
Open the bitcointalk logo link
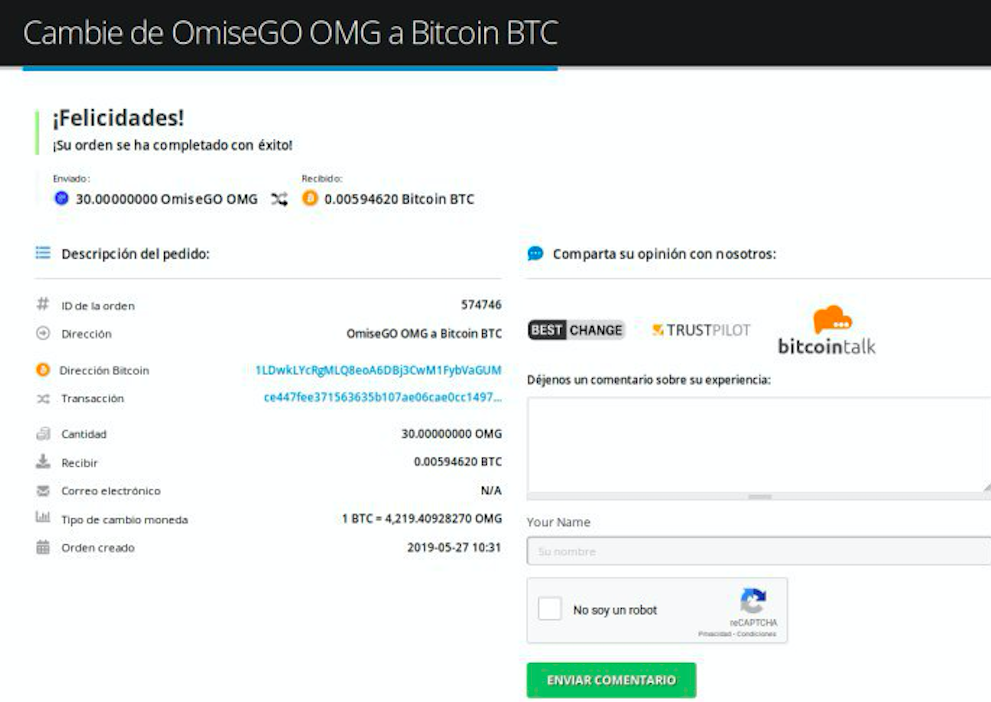tap(827, 330)
